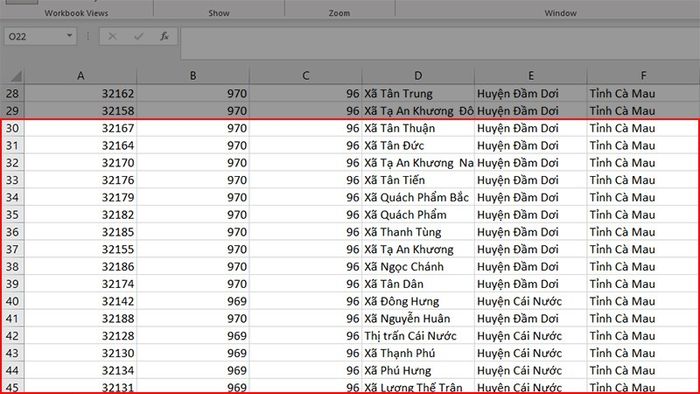The image size is (700, 394).
Task: Click the Xã Ngọc Chánh cell
Action: (418, 266)
